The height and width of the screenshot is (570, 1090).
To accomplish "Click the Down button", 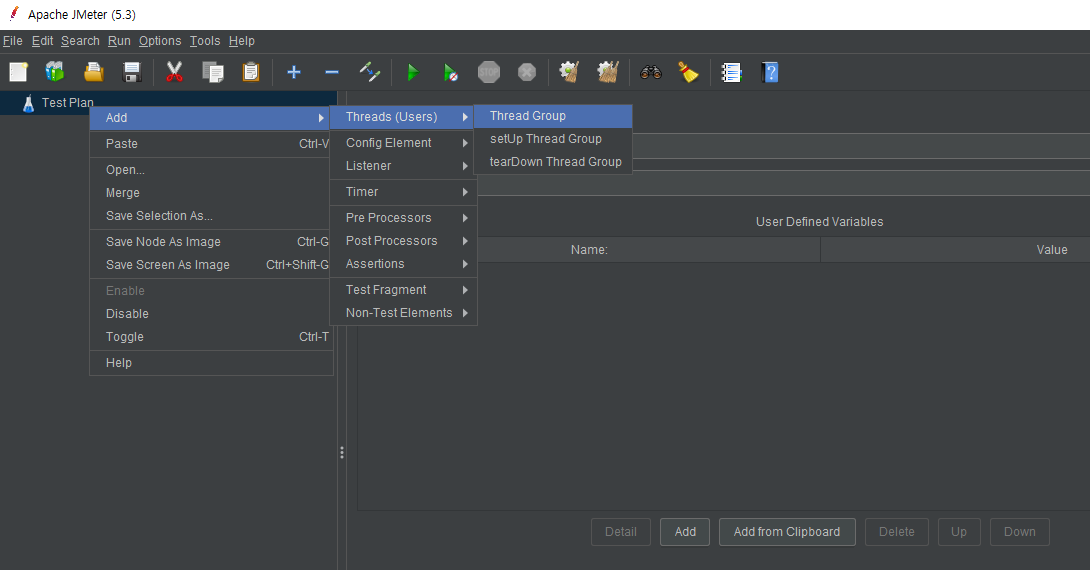I will (x=1020, y=532).
